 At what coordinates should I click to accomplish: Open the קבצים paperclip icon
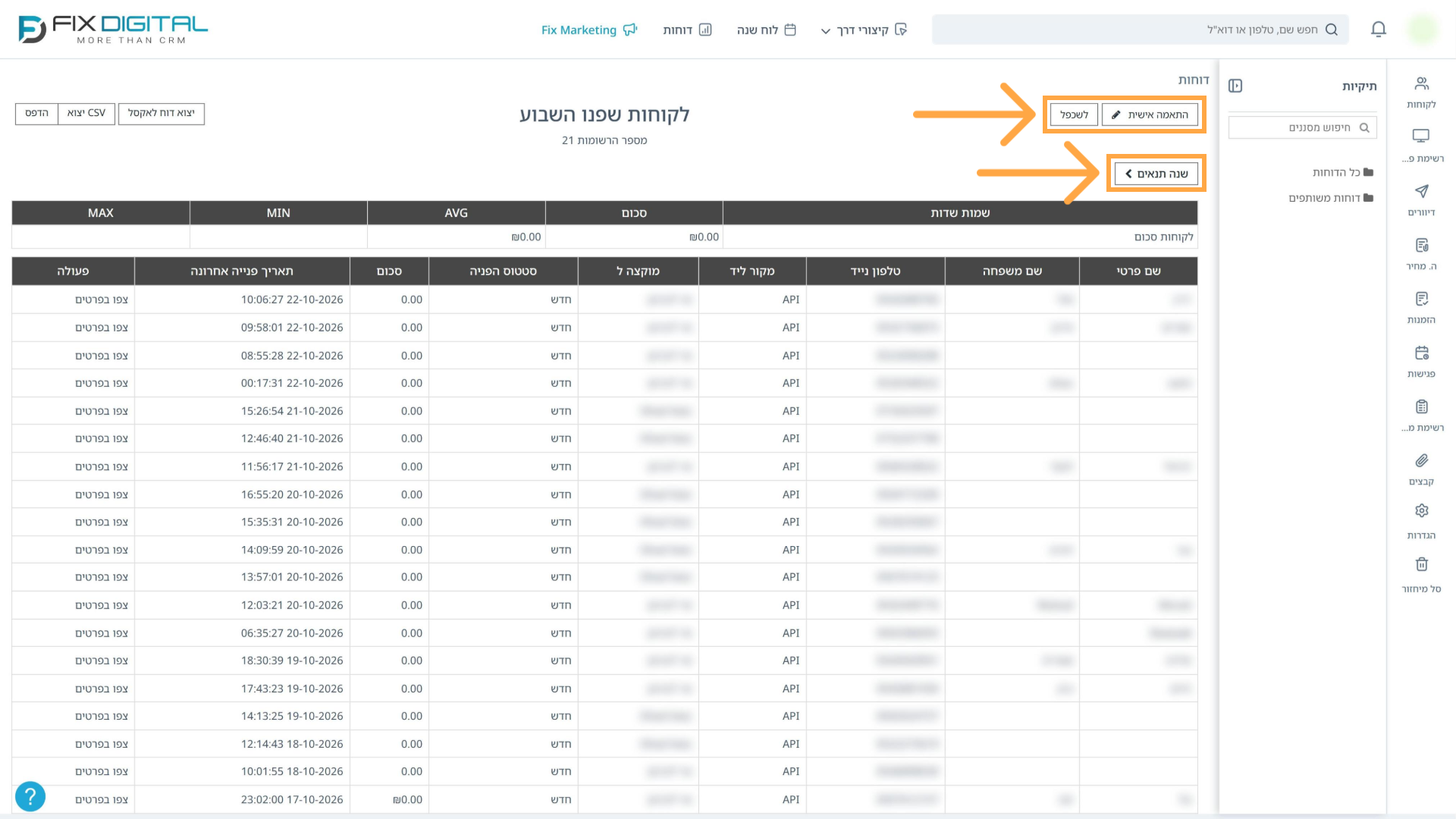point(1422,469)
